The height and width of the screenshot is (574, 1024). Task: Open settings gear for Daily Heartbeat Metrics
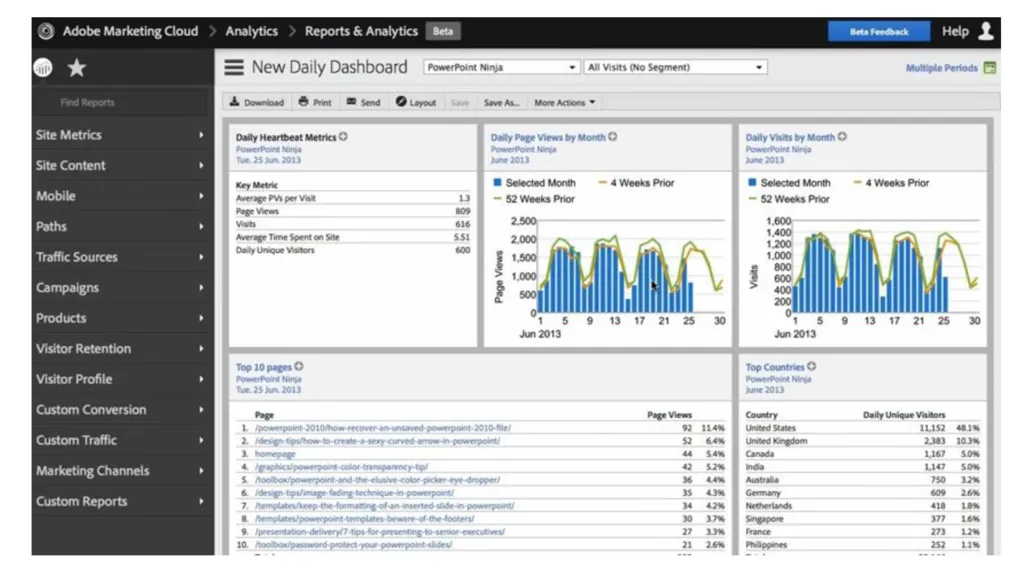click(x=344, y=136)
